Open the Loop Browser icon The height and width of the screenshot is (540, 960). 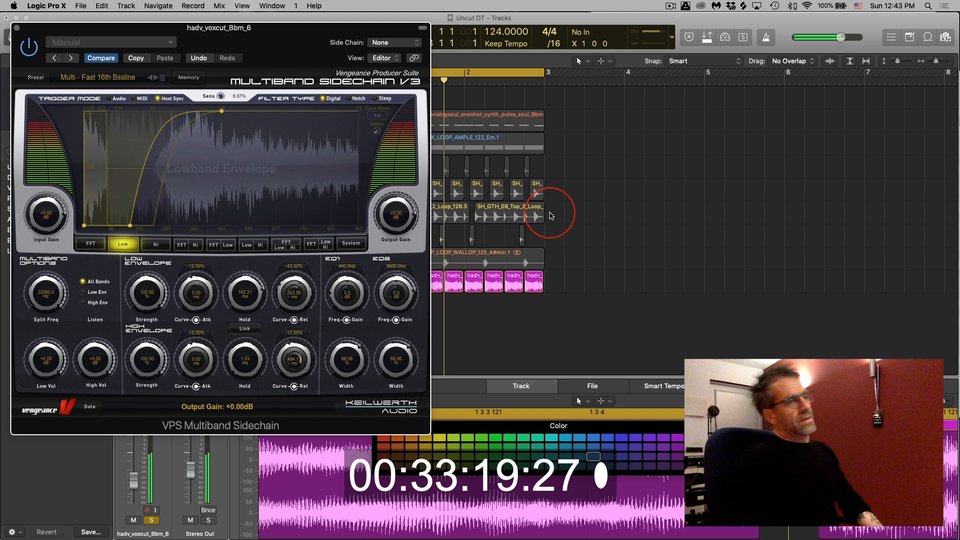pos(928,37)
